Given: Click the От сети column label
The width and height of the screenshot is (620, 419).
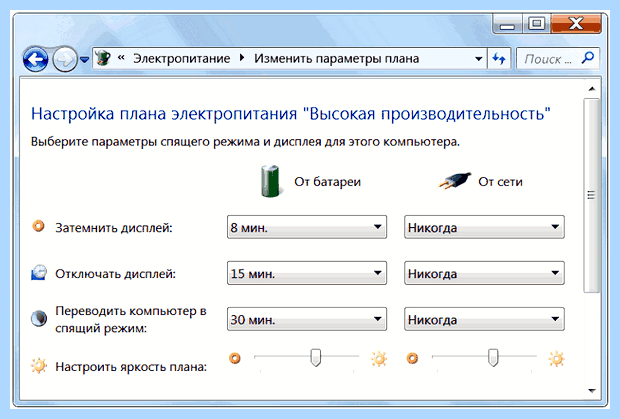Looking at the screenshot, I should coord(500,182).
